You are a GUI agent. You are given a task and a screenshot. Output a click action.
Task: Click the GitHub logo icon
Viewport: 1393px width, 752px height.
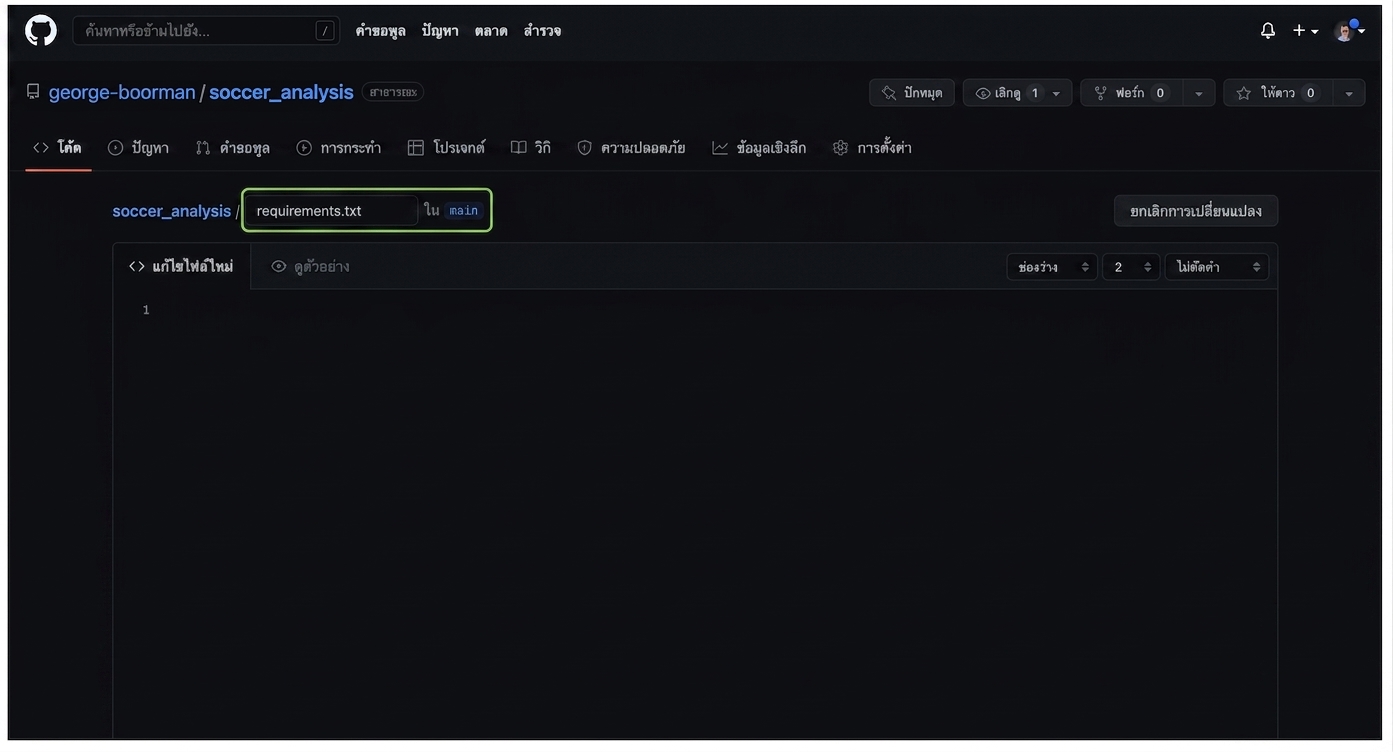pos(41,31)
